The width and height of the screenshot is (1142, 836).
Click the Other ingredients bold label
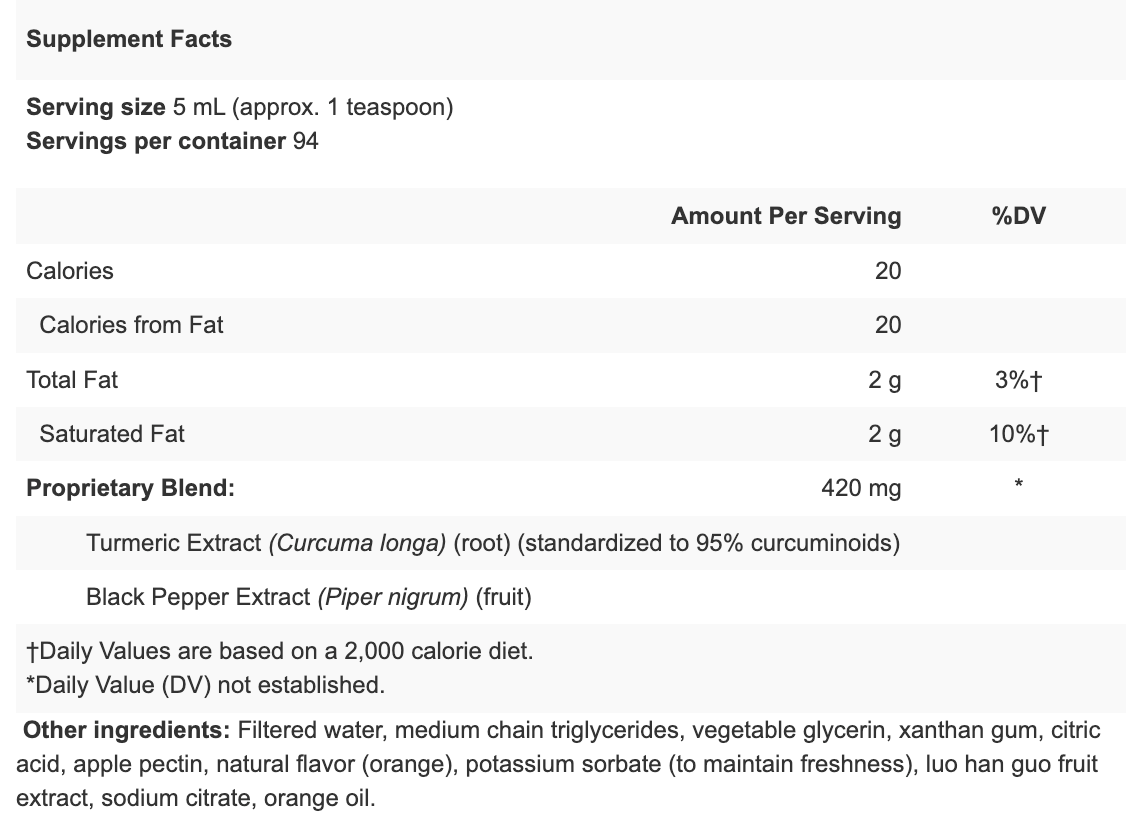[127, 731]
